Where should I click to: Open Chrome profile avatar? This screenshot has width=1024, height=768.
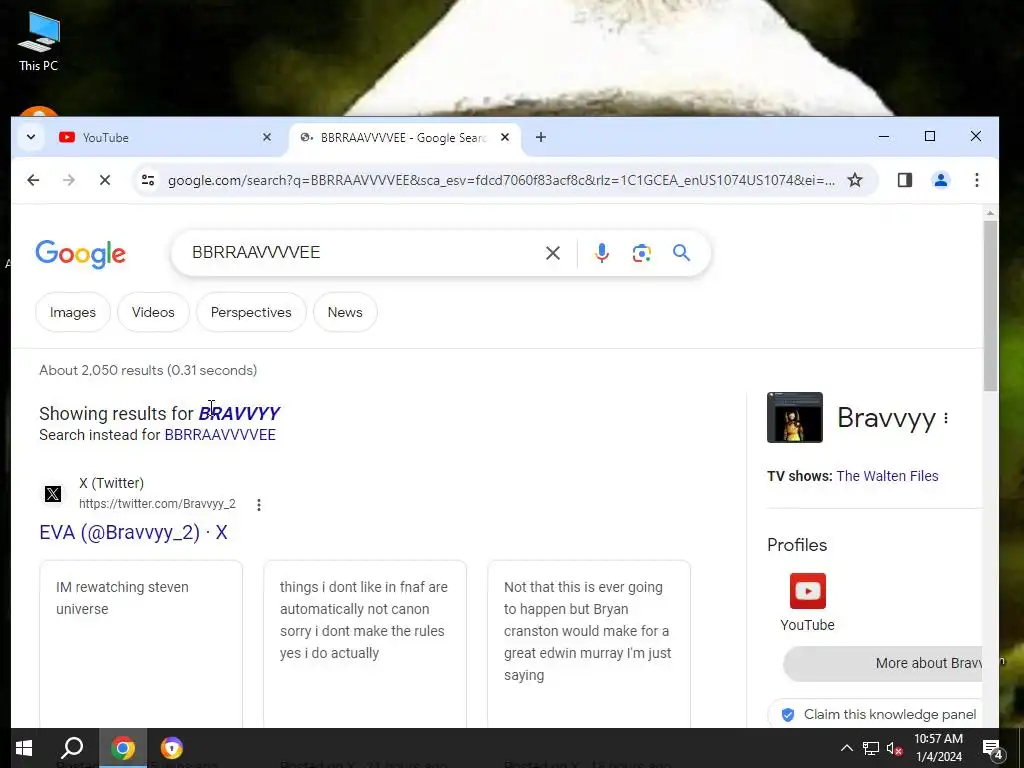940,180
